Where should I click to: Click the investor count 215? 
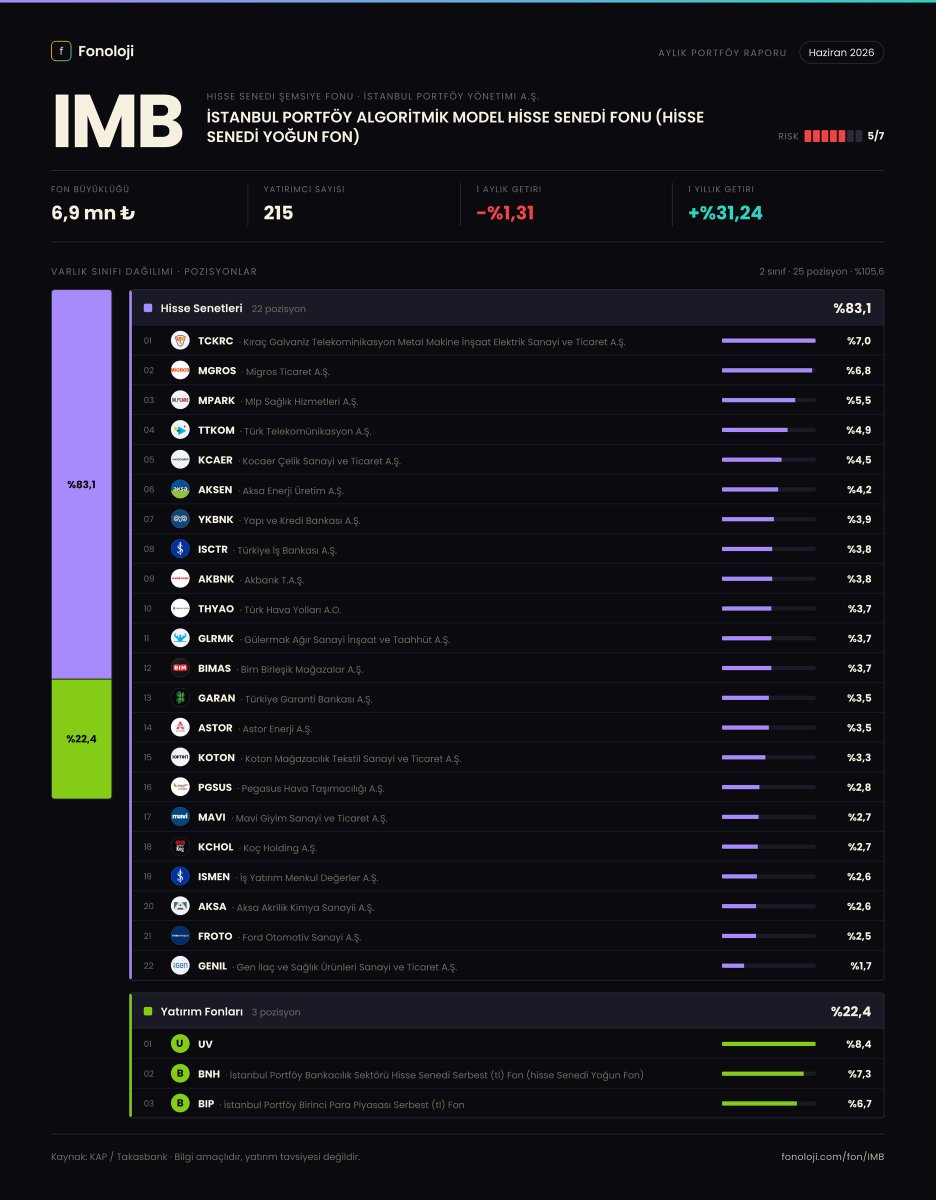pos(278,213)
